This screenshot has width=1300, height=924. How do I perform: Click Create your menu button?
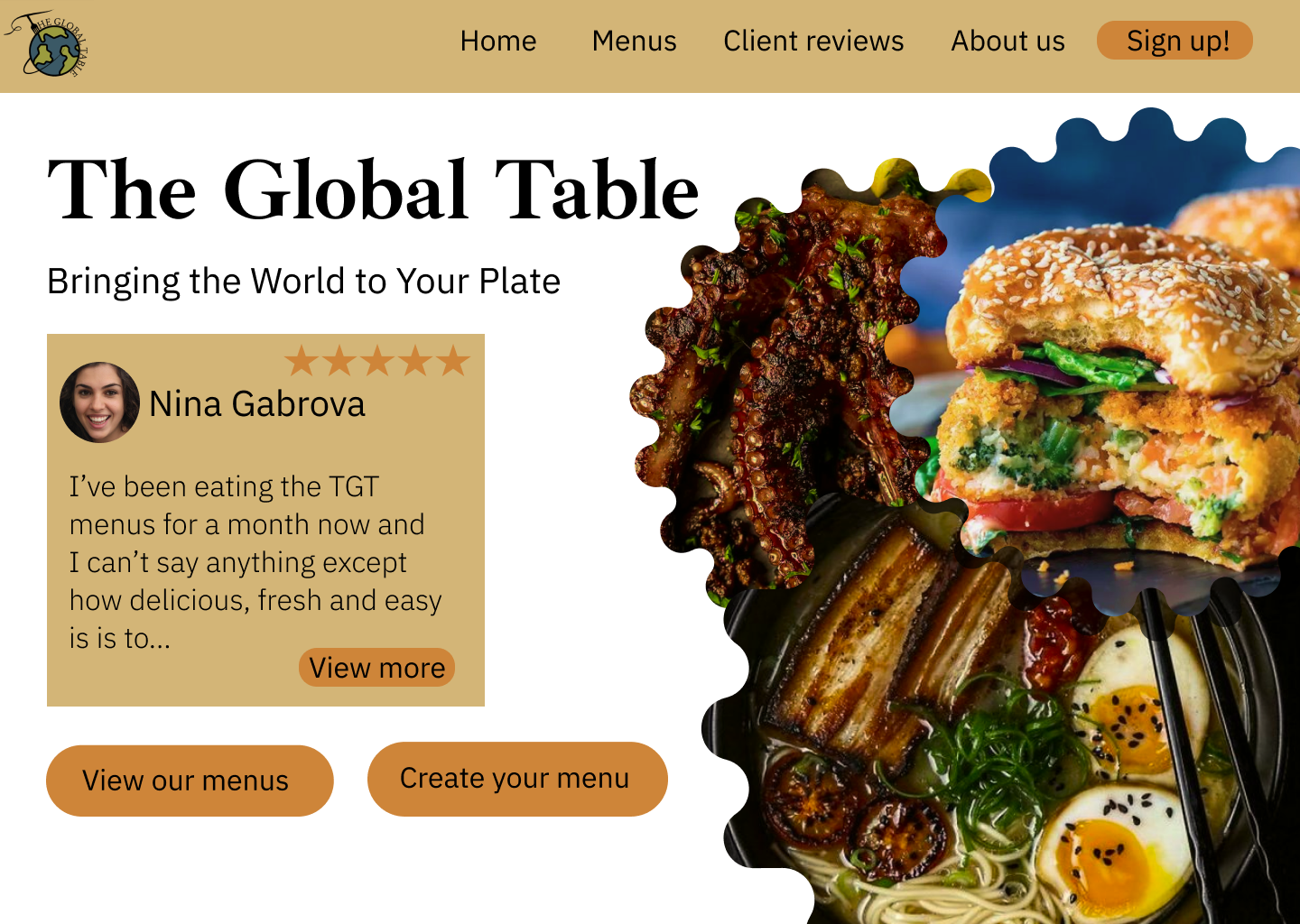[x=517, y=779]
